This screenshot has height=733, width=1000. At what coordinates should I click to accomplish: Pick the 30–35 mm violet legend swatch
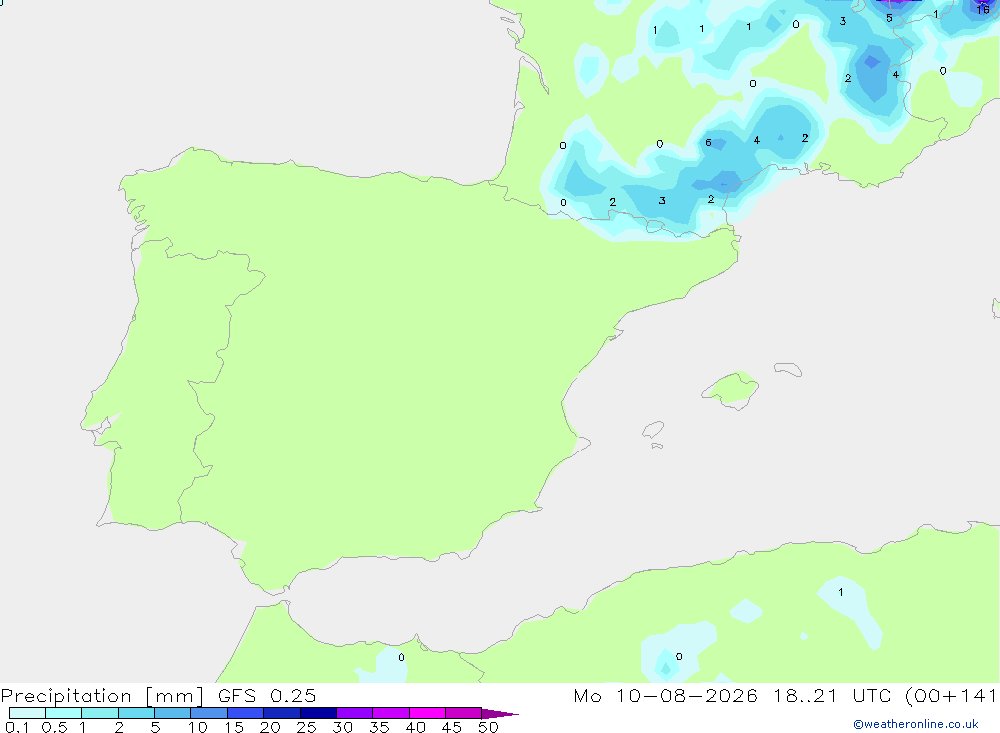355,713
